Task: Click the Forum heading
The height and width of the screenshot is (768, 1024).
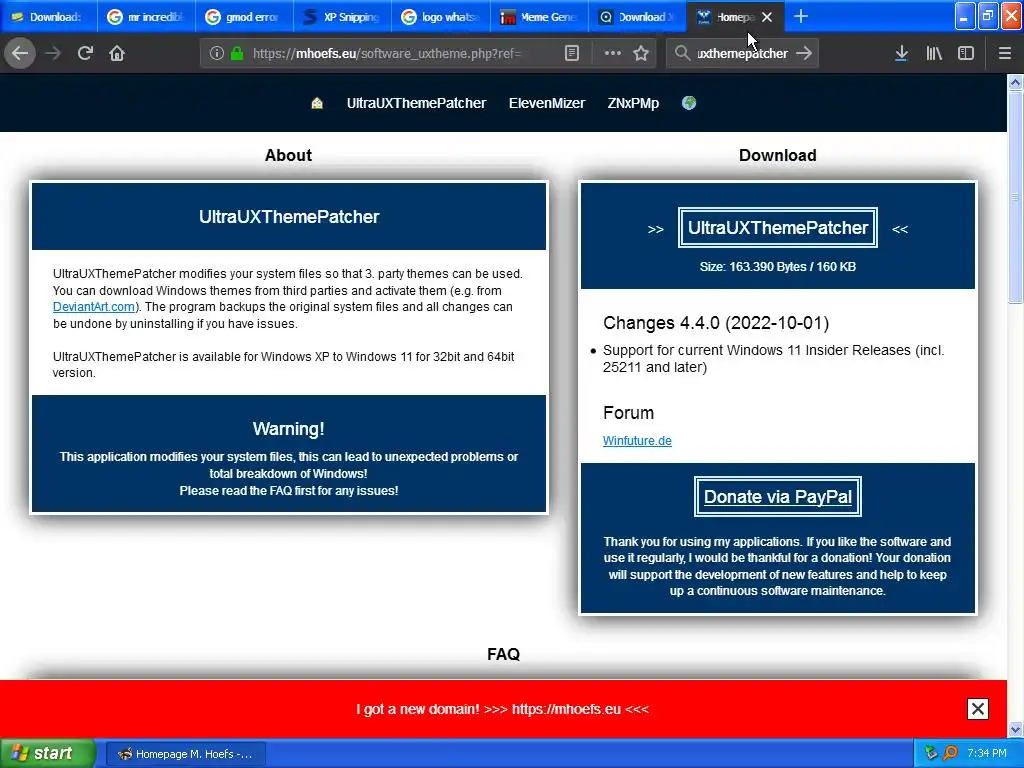Action: tap(628, 413)
